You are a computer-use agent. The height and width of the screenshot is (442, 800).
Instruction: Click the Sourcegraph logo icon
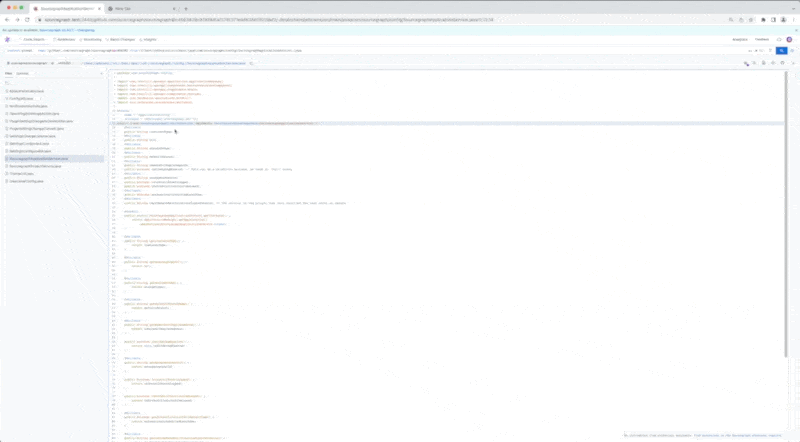[x=7, y=39]
